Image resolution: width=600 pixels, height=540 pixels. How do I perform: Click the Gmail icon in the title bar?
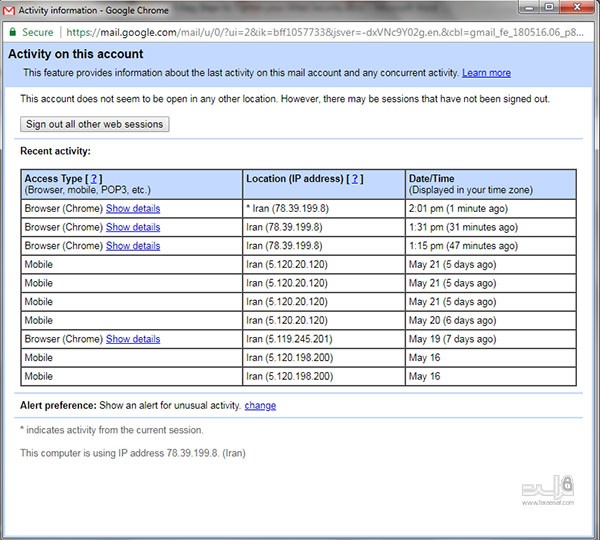(8, 10)
